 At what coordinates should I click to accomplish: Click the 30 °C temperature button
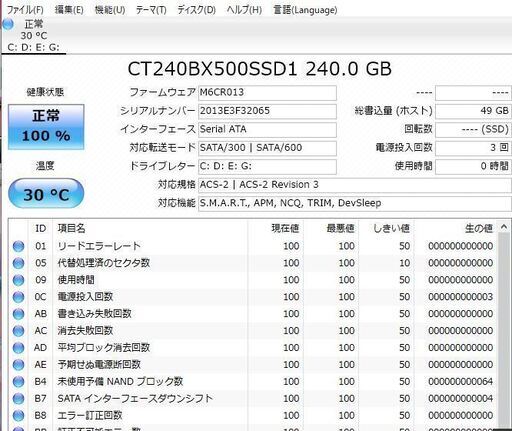point(46,194)
